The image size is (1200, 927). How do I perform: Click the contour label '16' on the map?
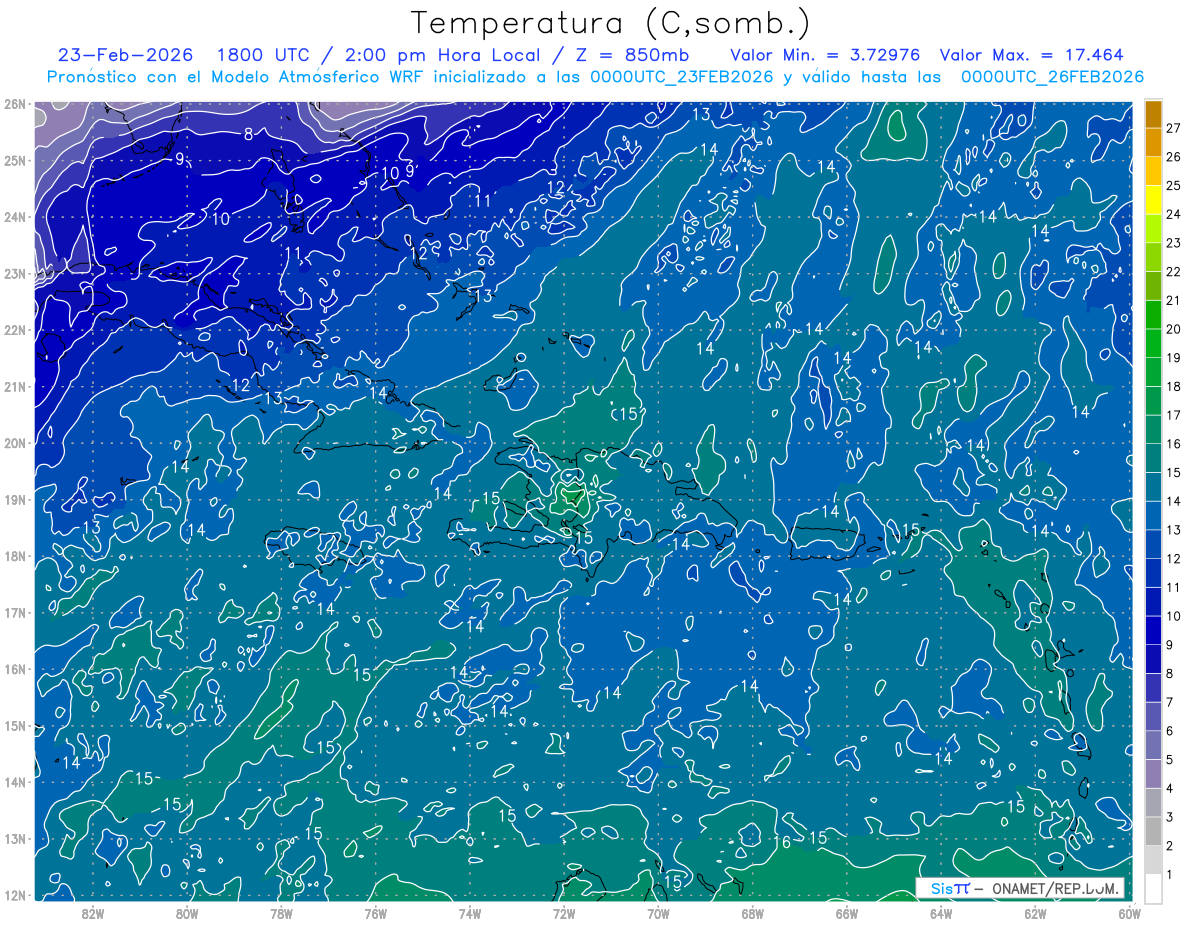click(x=783, y=842)
